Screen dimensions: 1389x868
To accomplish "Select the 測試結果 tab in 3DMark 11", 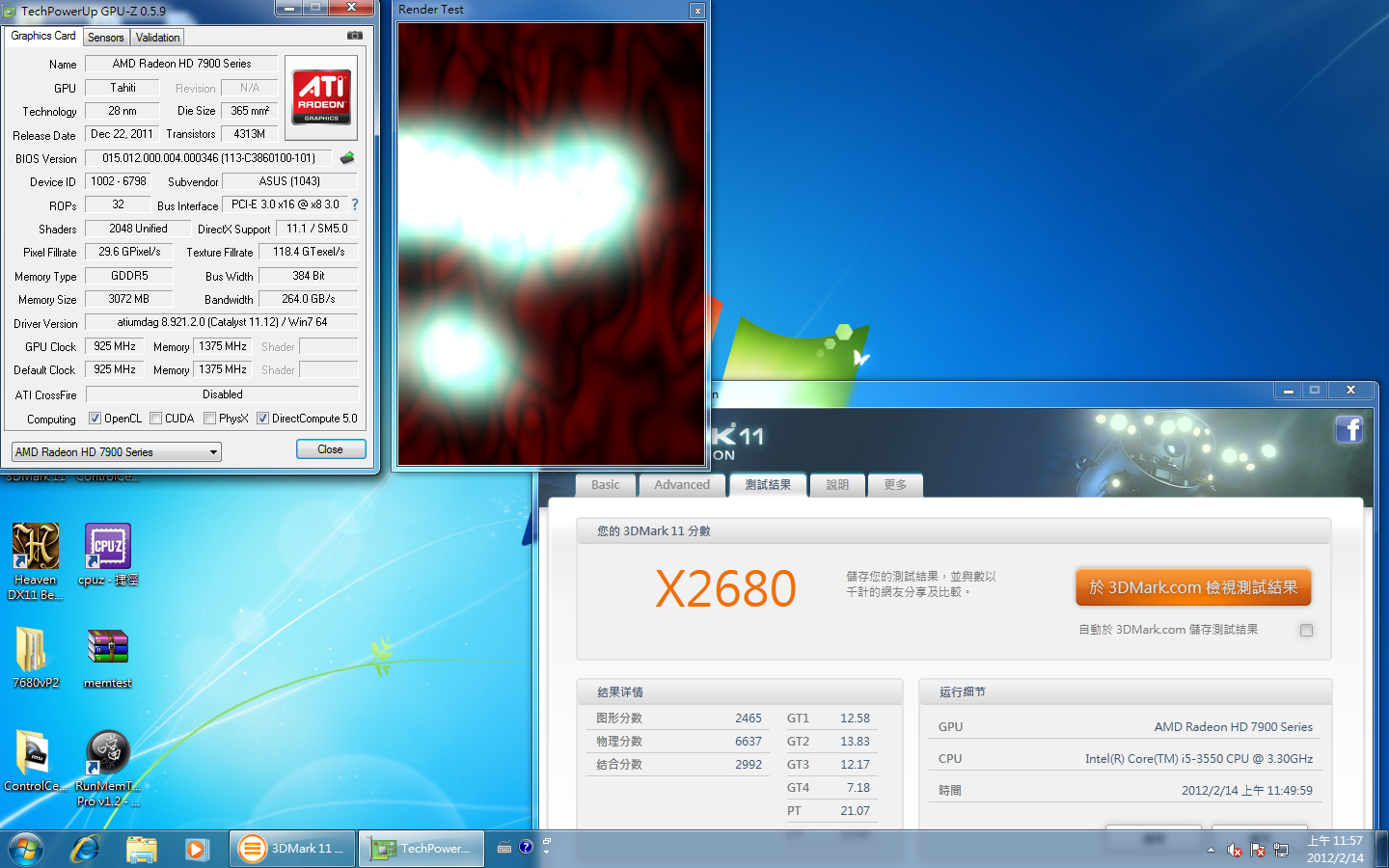I will (768, 485).
